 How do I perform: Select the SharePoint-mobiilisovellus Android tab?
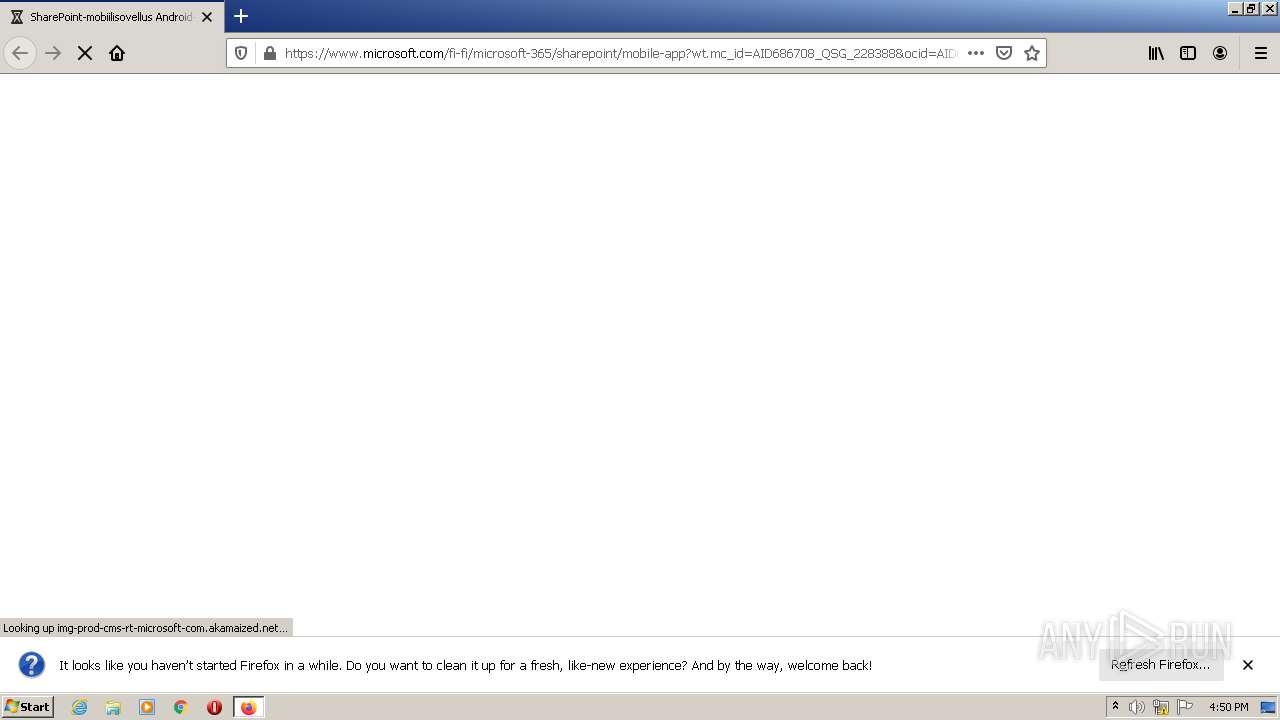[111, 17]
